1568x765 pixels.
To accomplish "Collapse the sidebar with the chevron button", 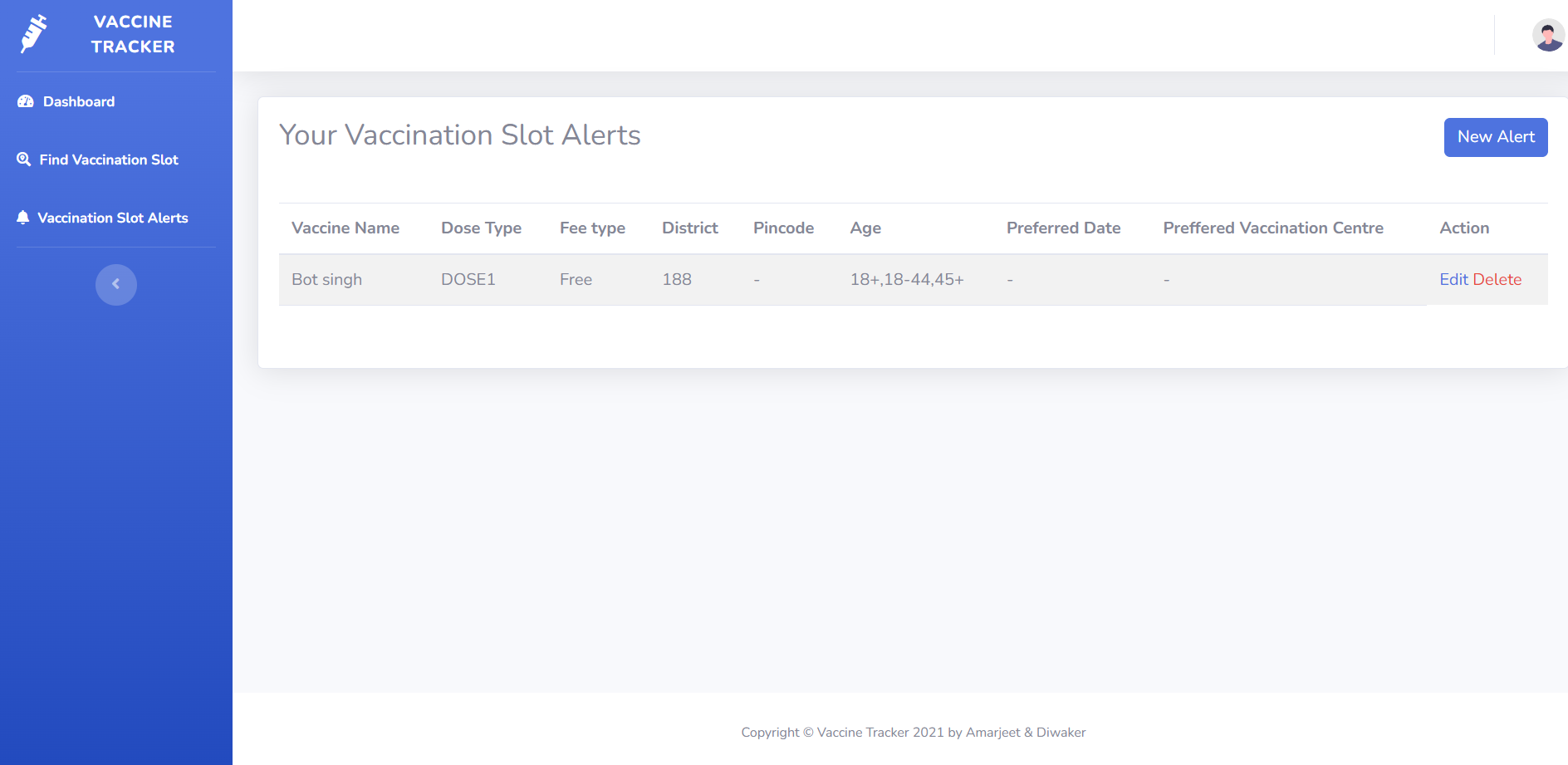I will click(116, 285).
